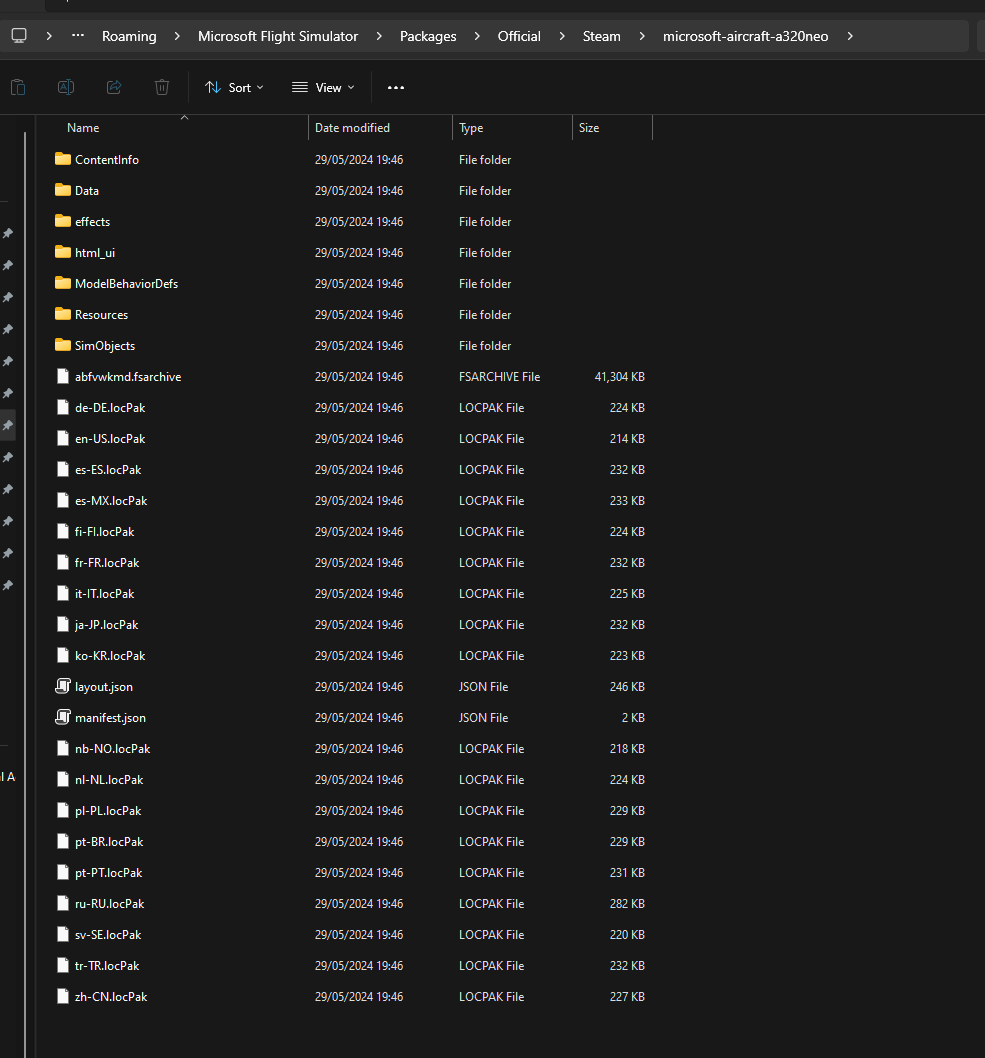The height and width of the screenshot is (1058, 985).
Task: Navigate to Microsoft Flight Simulator breadcrumb
Action: click(x=278, y=36)
